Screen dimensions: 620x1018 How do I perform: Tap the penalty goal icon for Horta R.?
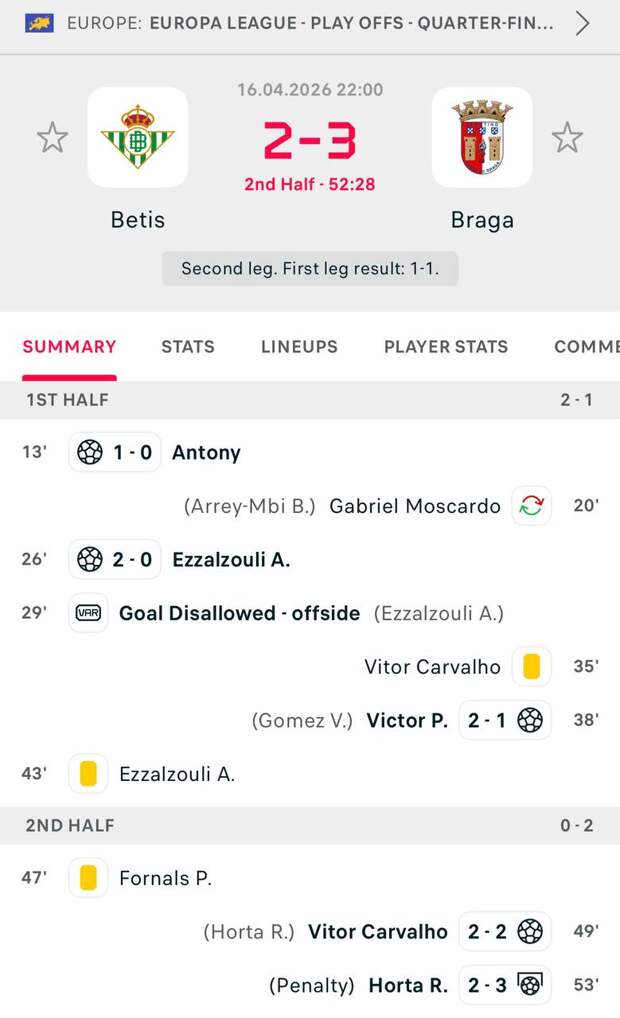point(530,985)
